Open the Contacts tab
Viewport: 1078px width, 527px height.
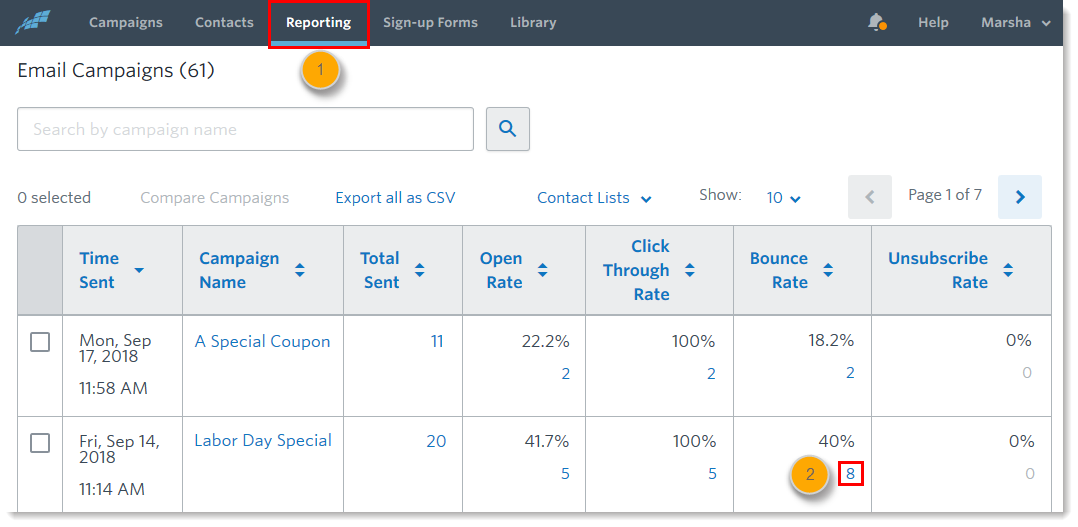pos(224,23)
